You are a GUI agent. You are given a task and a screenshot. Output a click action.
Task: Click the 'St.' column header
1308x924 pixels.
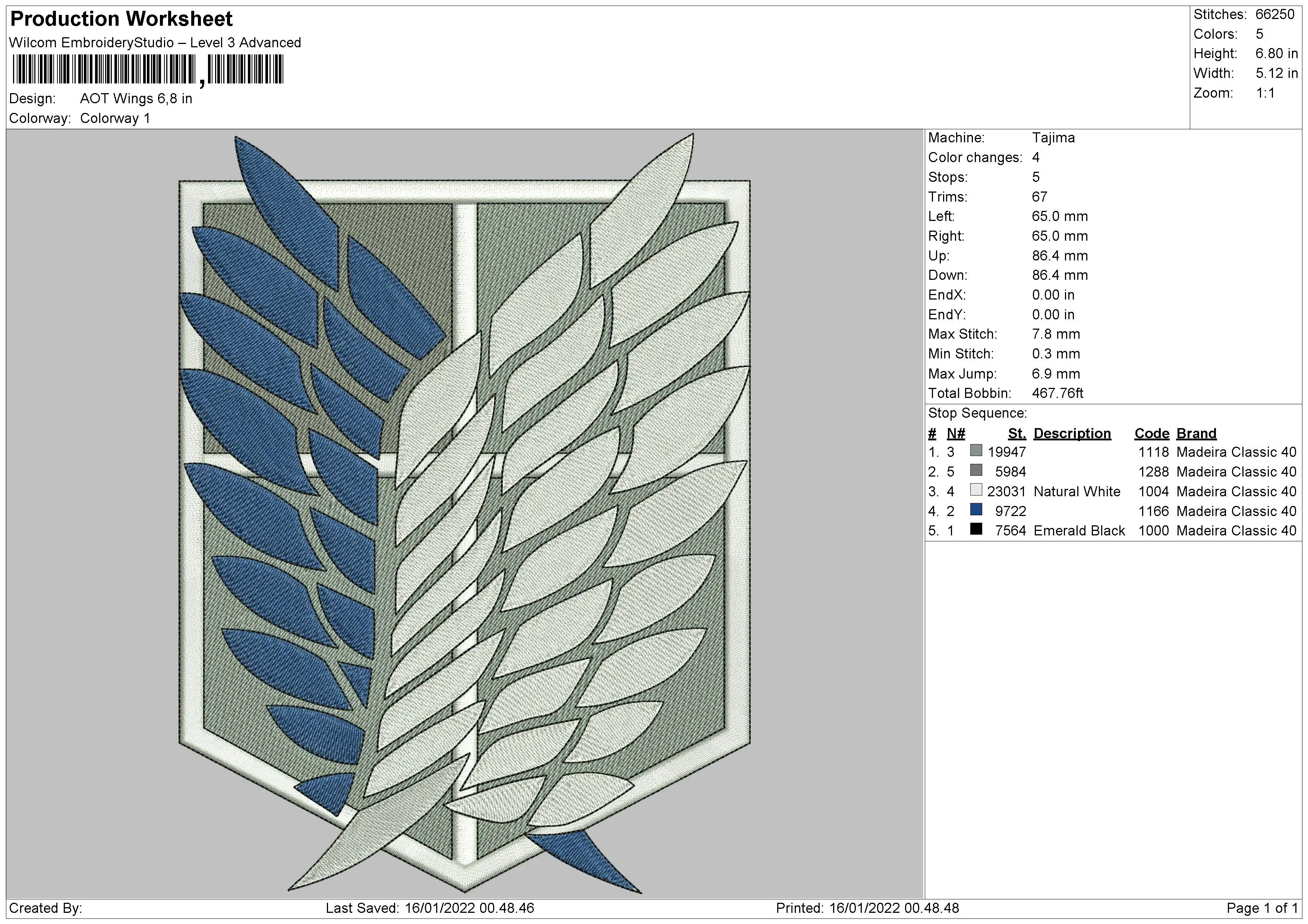click(1017, 434)
